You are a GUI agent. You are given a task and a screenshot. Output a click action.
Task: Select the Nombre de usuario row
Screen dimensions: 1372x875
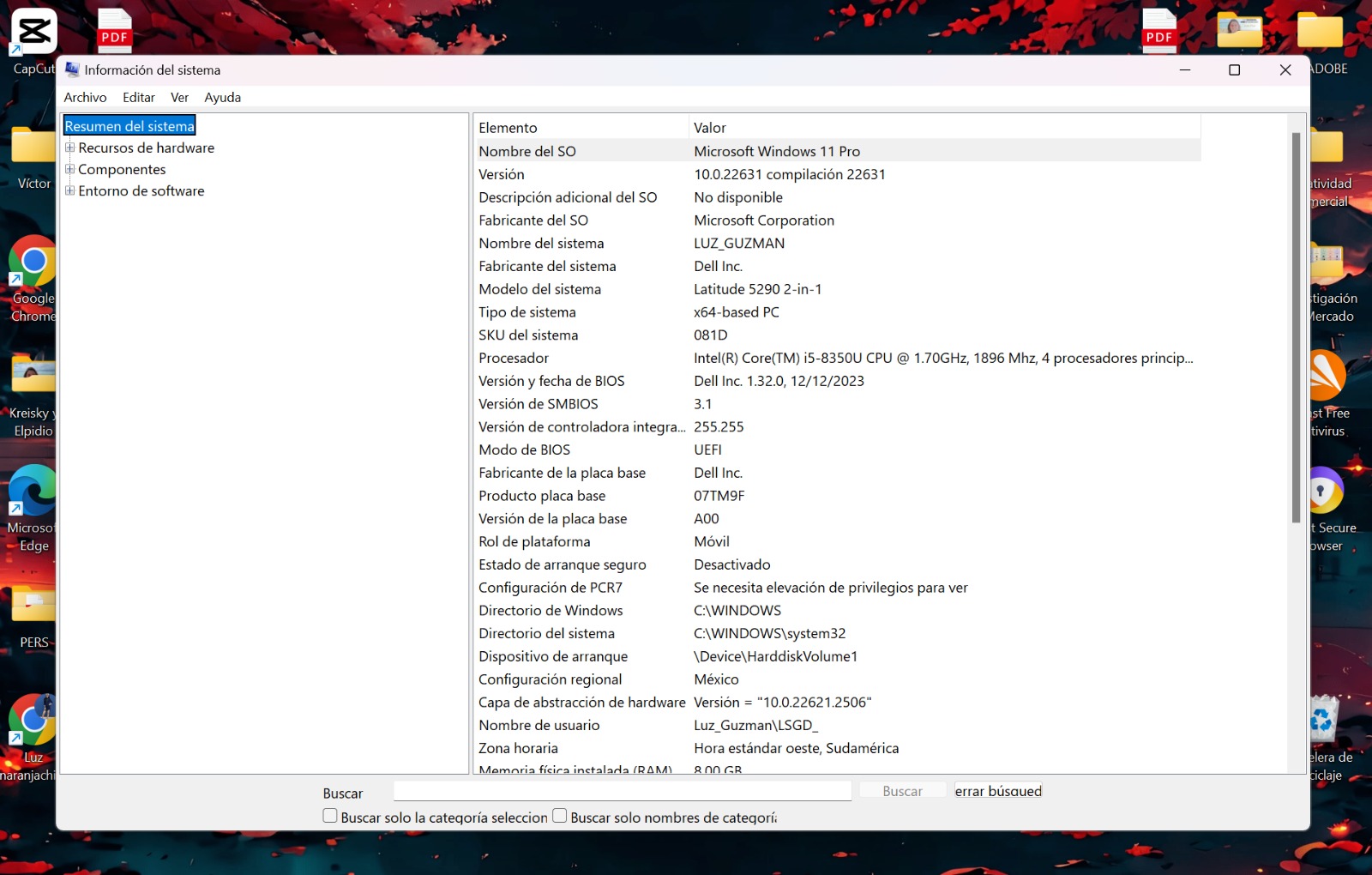pyautogui.click(x=838, y=725)
